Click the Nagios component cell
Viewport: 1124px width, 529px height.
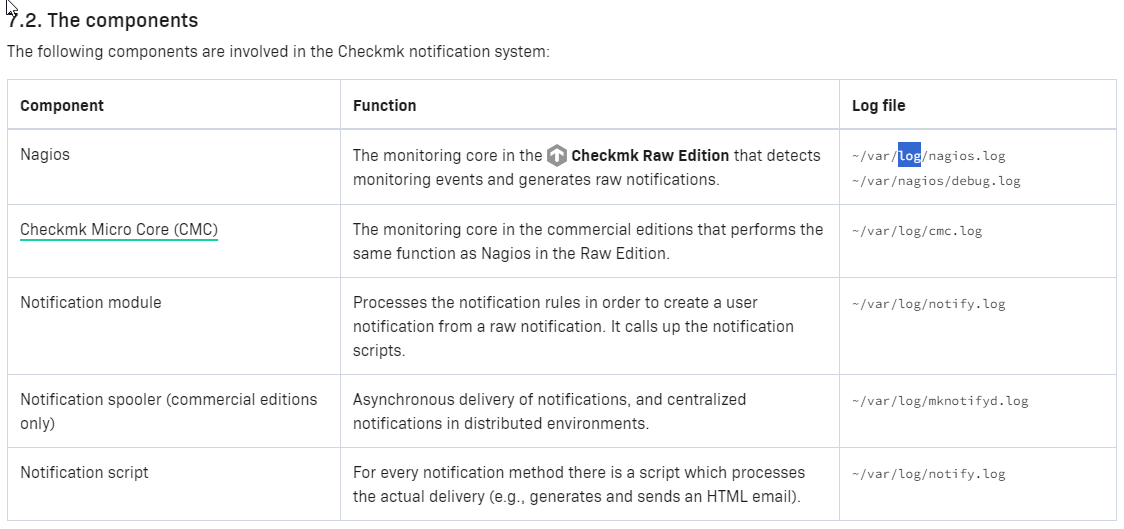tap(45, 155)
